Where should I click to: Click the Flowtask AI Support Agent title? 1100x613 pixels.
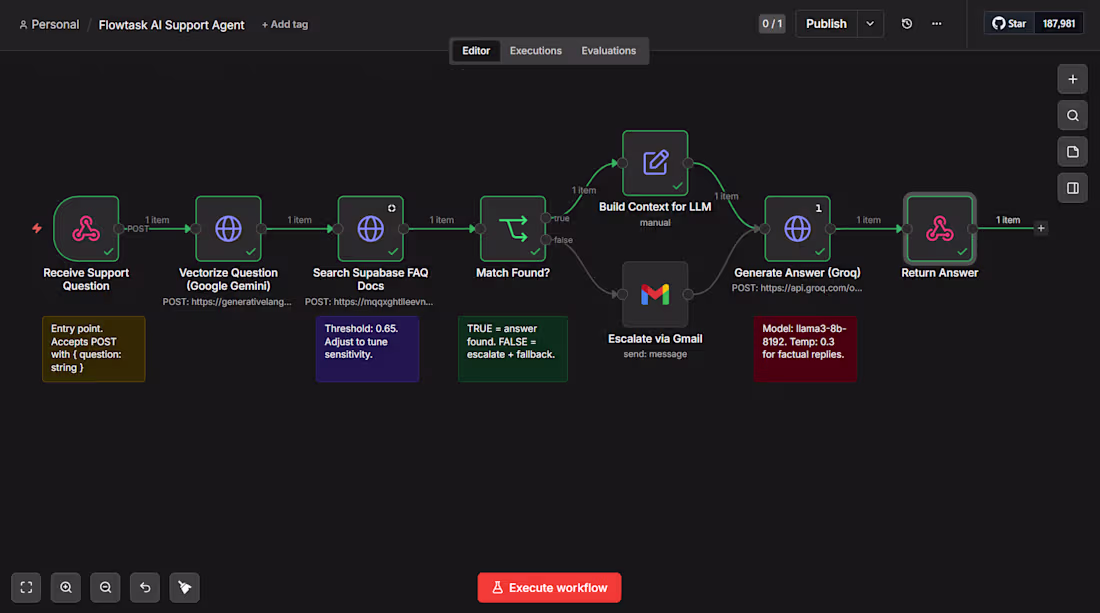pos(171,25)
